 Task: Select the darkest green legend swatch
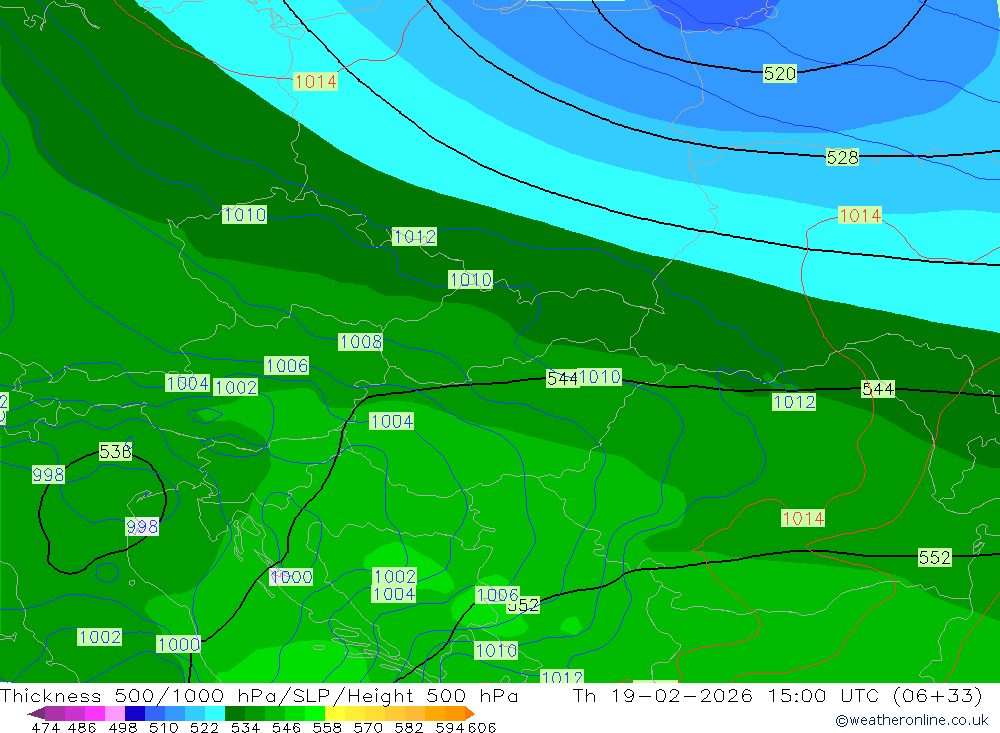[235, 713]
